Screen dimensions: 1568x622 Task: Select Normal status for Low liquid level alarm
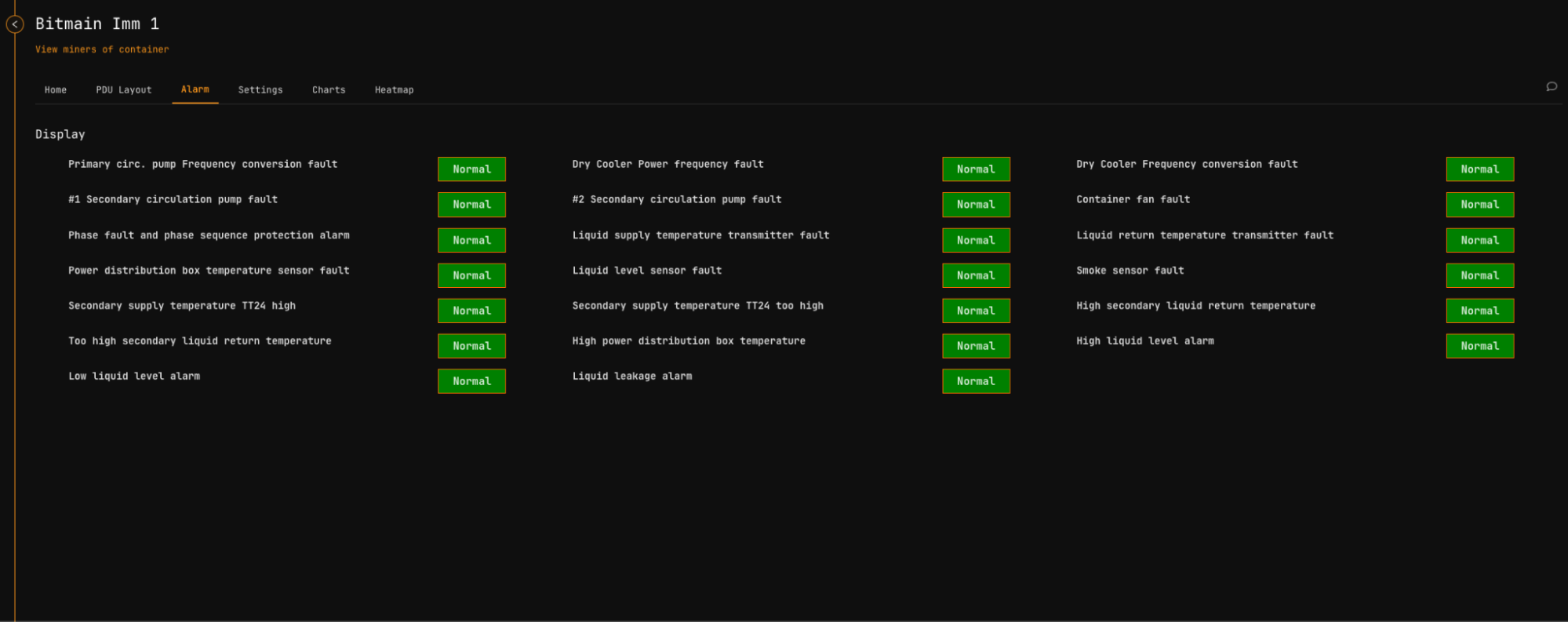(x=471, y=381)
